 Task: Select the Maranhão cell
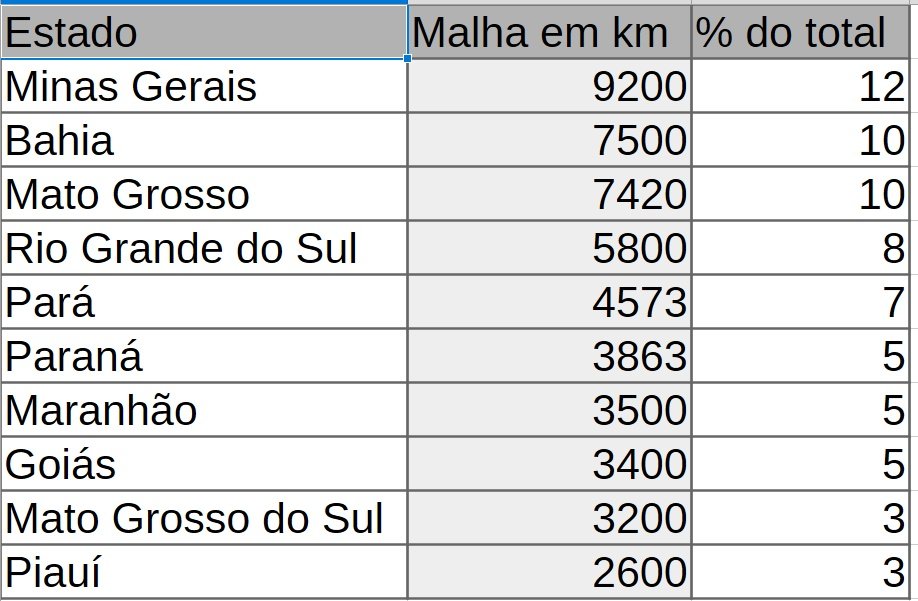click(x=204, y=410)
